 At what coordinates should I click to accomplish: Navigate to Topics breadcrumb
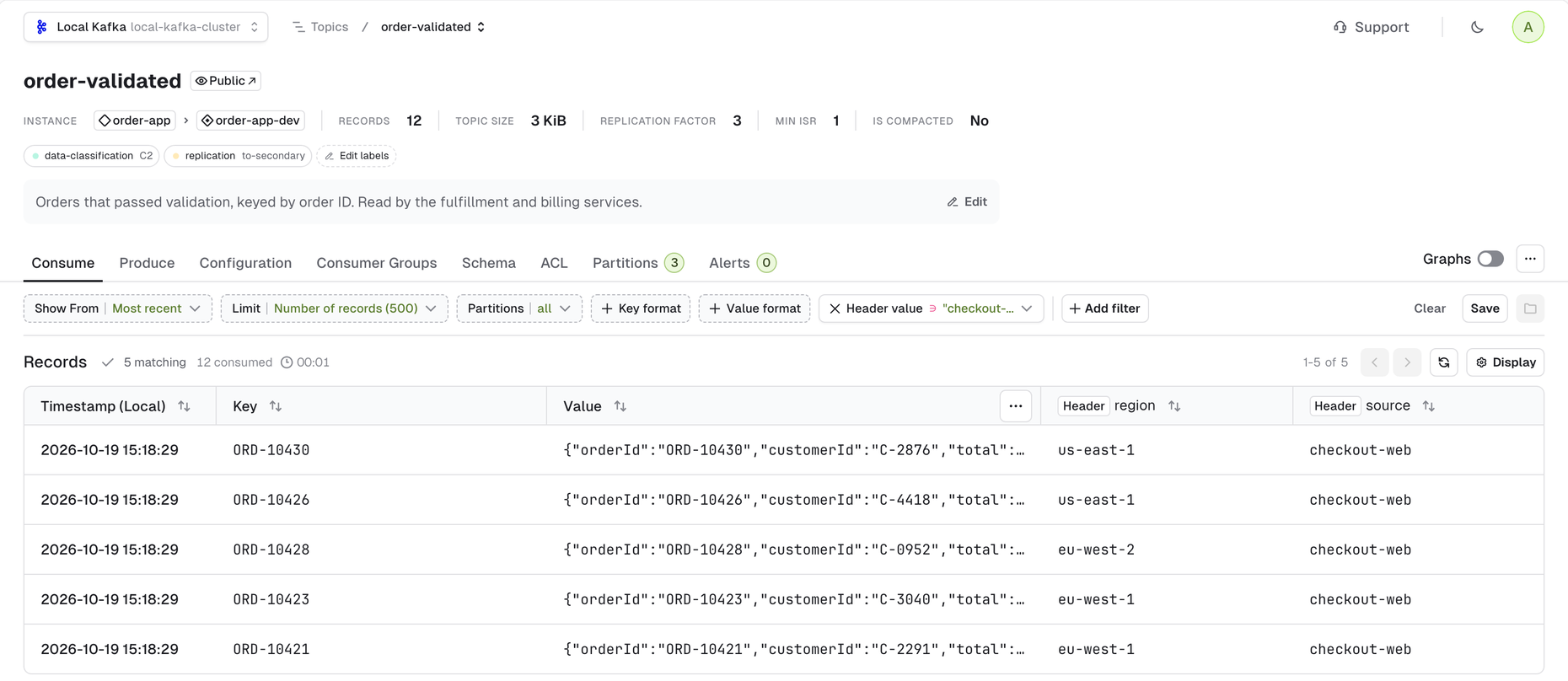(x=320, y=27)
